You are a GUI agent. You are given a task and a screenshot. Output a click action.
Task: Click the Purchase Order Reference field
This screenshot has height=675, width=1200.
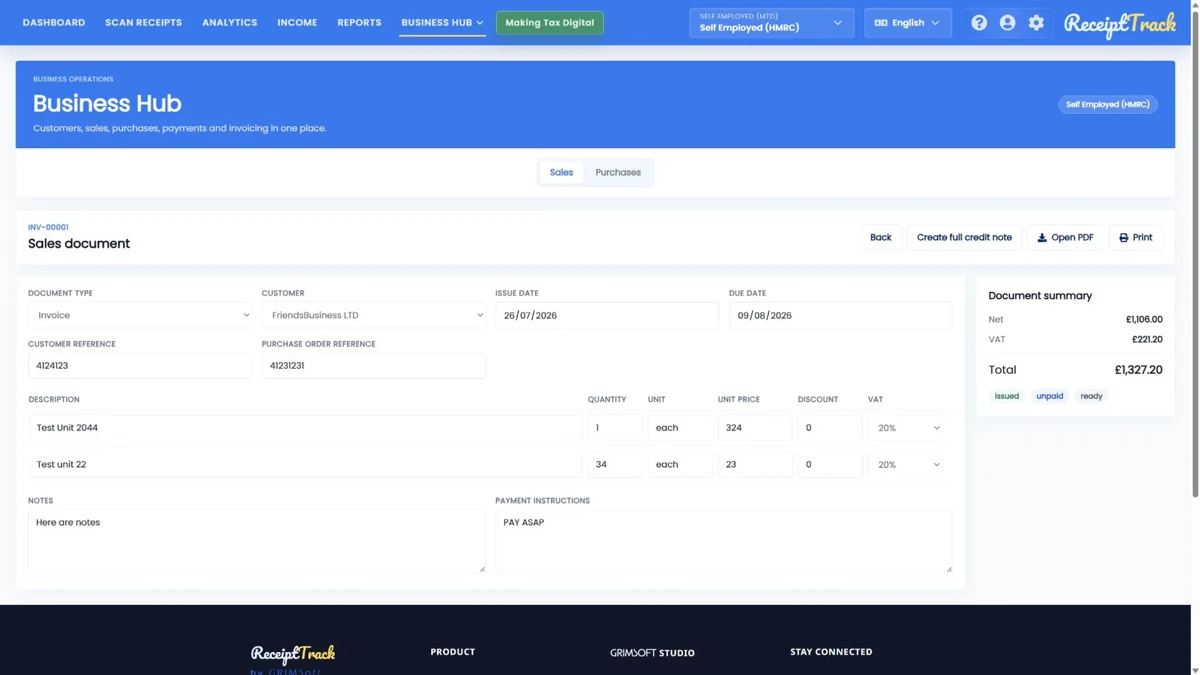[374, 366]
